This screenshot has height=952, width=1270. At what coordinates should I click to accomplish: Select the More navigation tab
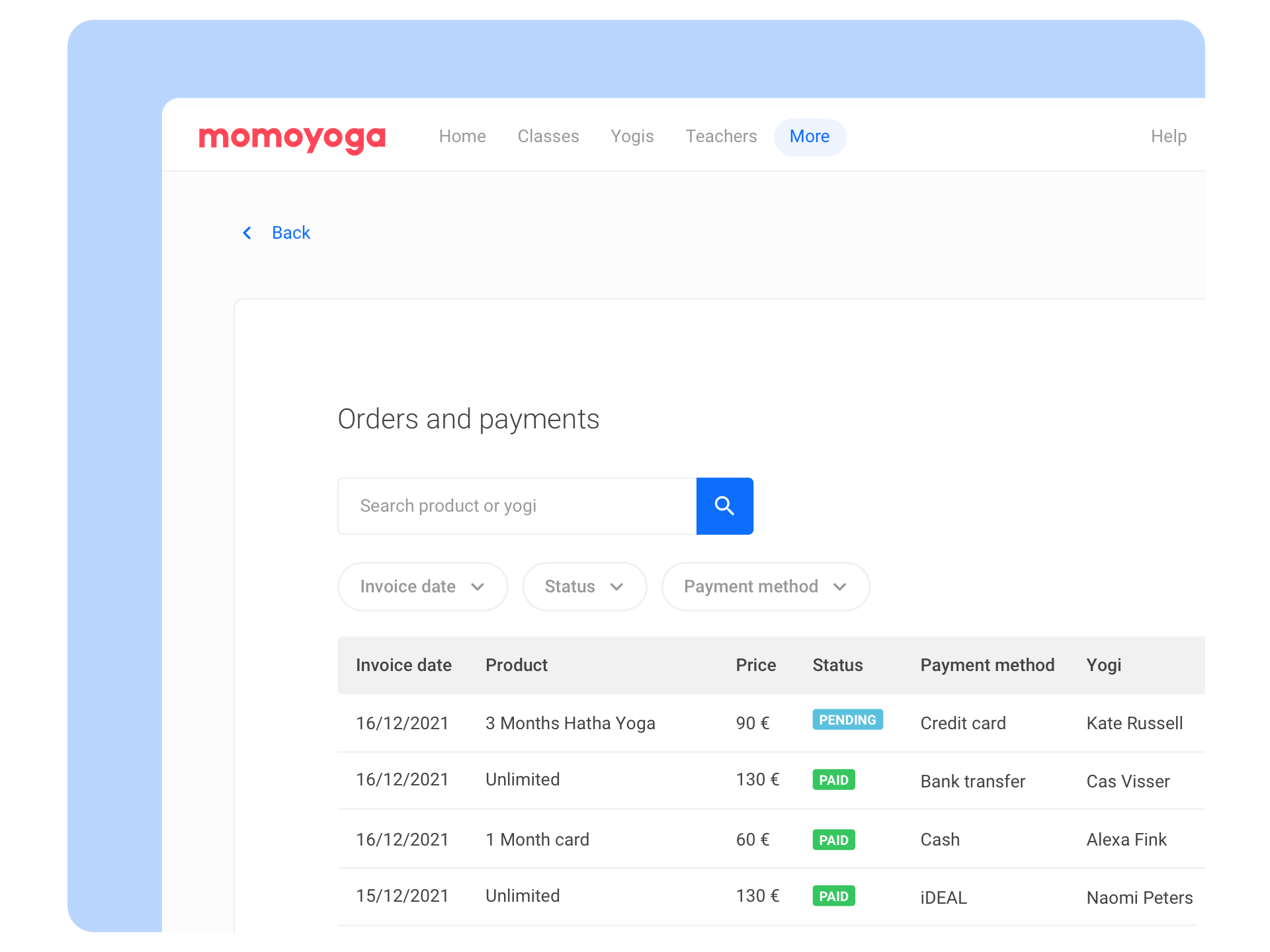809,137
